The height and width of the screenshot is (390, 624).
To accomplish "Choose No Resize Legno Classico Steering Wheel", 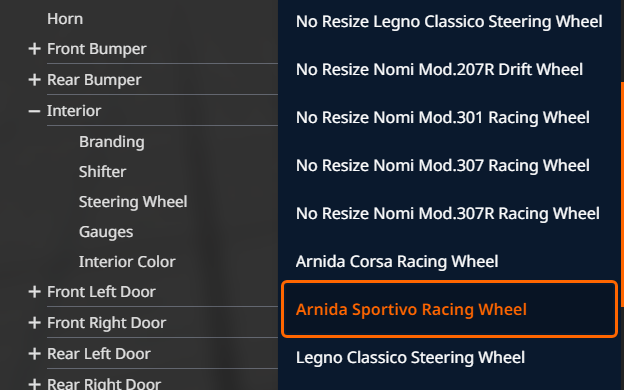I will tap(449, 21).
